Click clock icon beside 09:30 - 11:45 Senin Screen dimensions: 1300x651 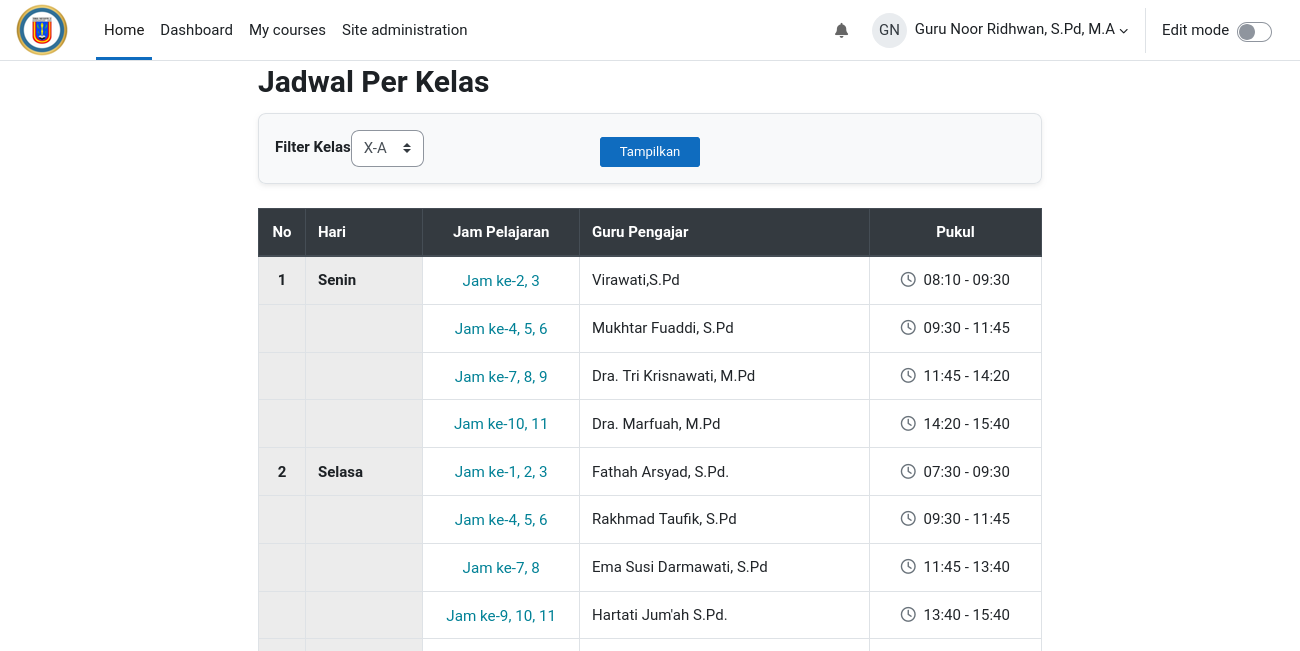[x=908, y=327]
